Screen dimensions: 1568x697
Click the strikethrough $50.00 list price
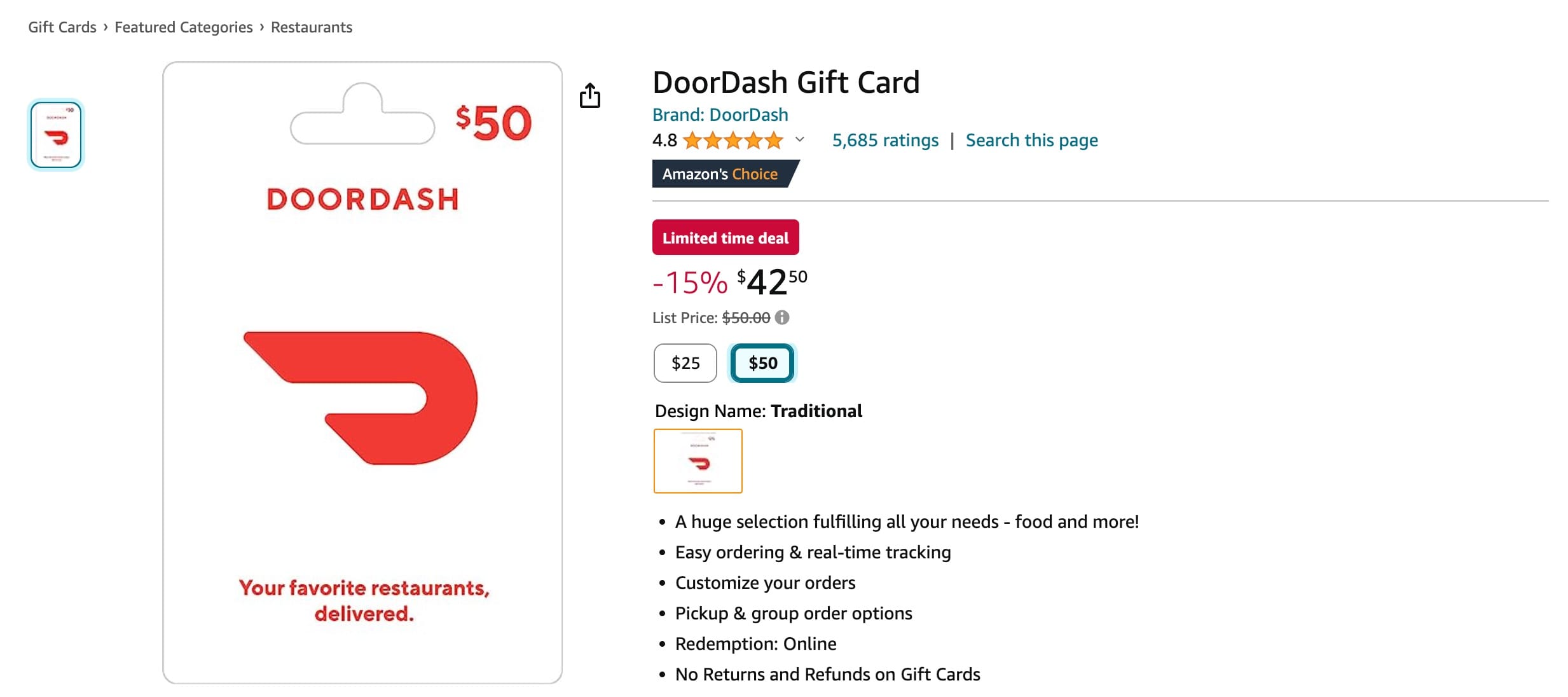746,317
